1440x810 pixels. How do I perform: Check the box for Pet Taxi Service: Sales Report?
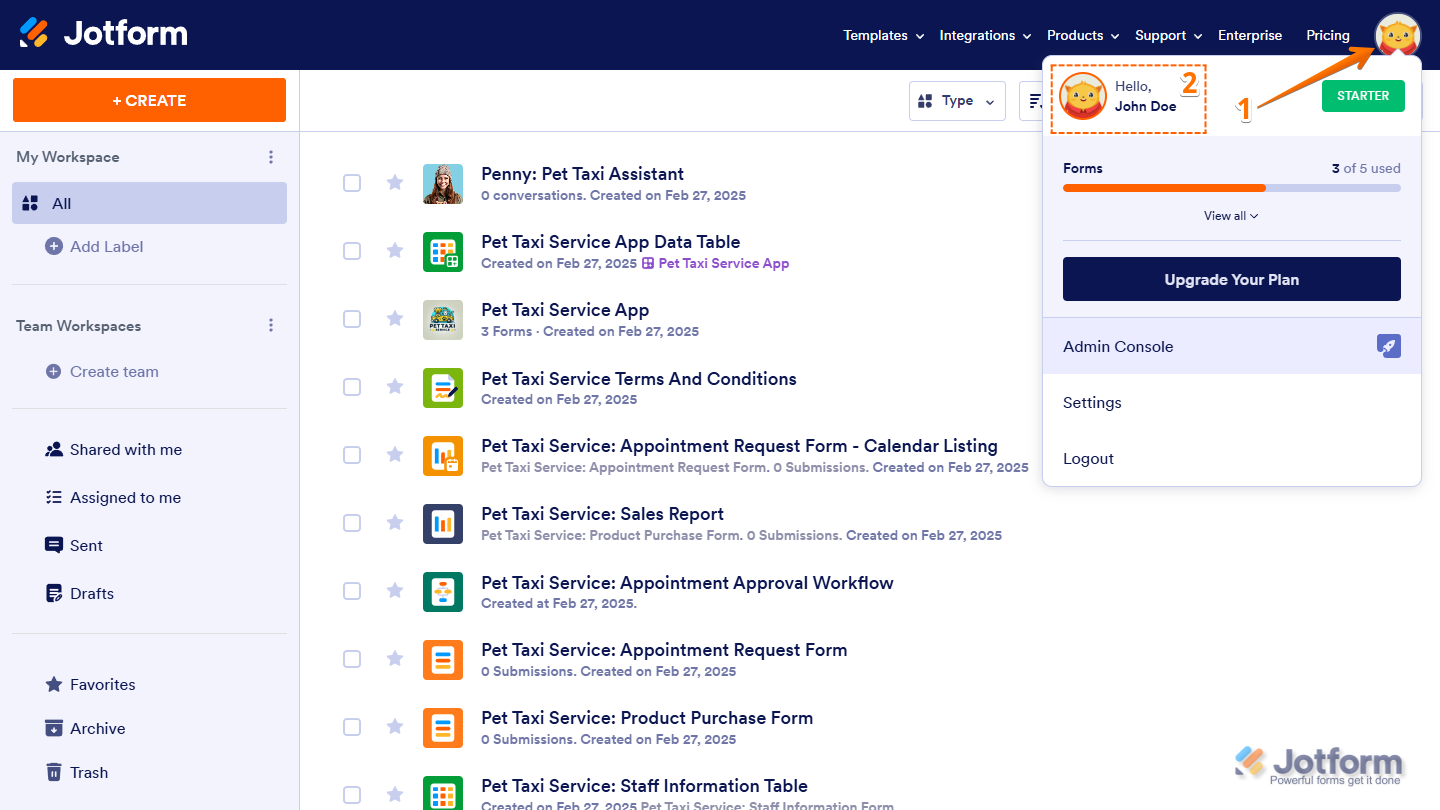pos(352,522)
